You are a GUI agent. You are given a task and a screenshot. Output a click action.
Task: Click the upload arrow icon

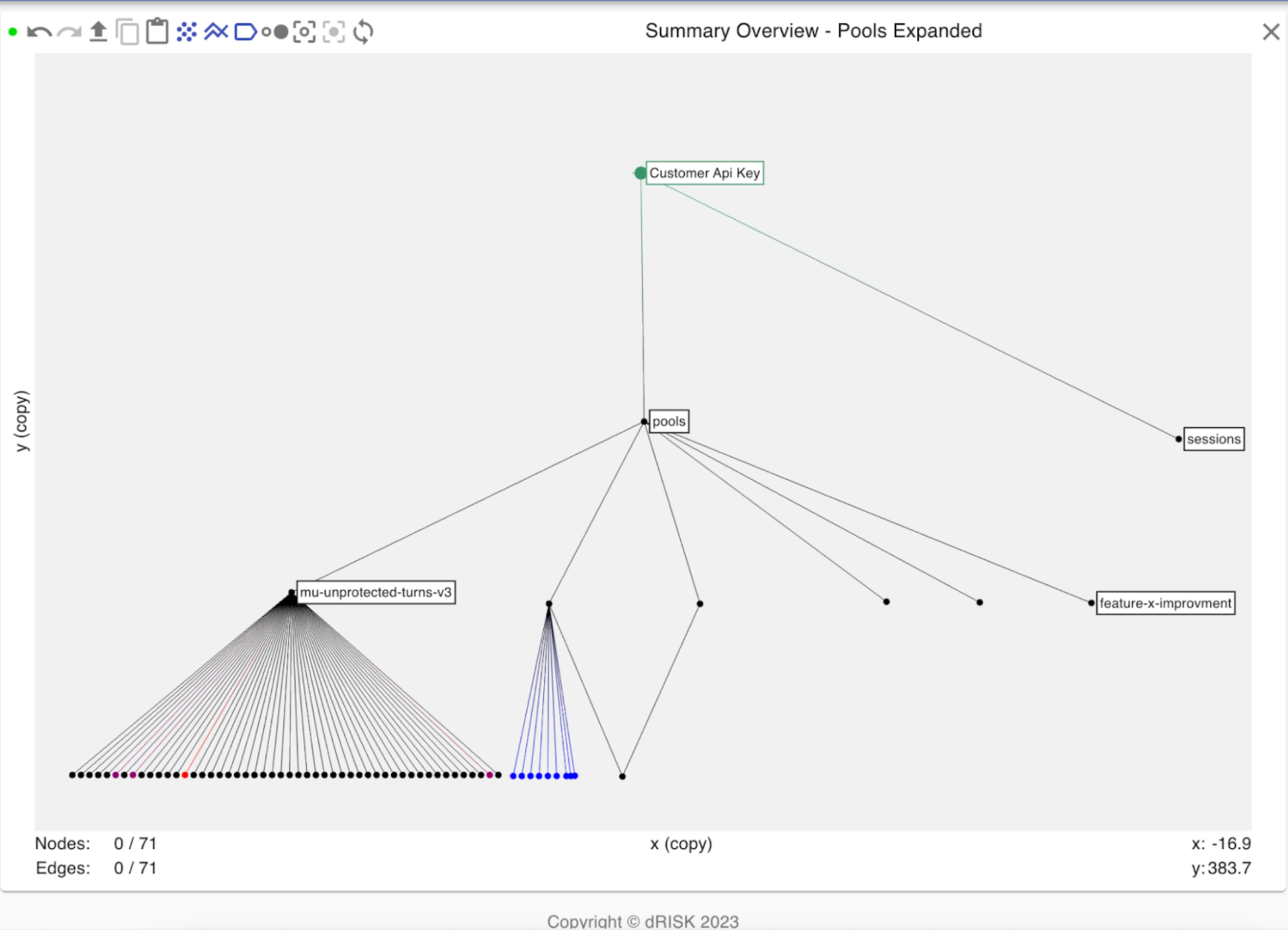coord(98,31)
